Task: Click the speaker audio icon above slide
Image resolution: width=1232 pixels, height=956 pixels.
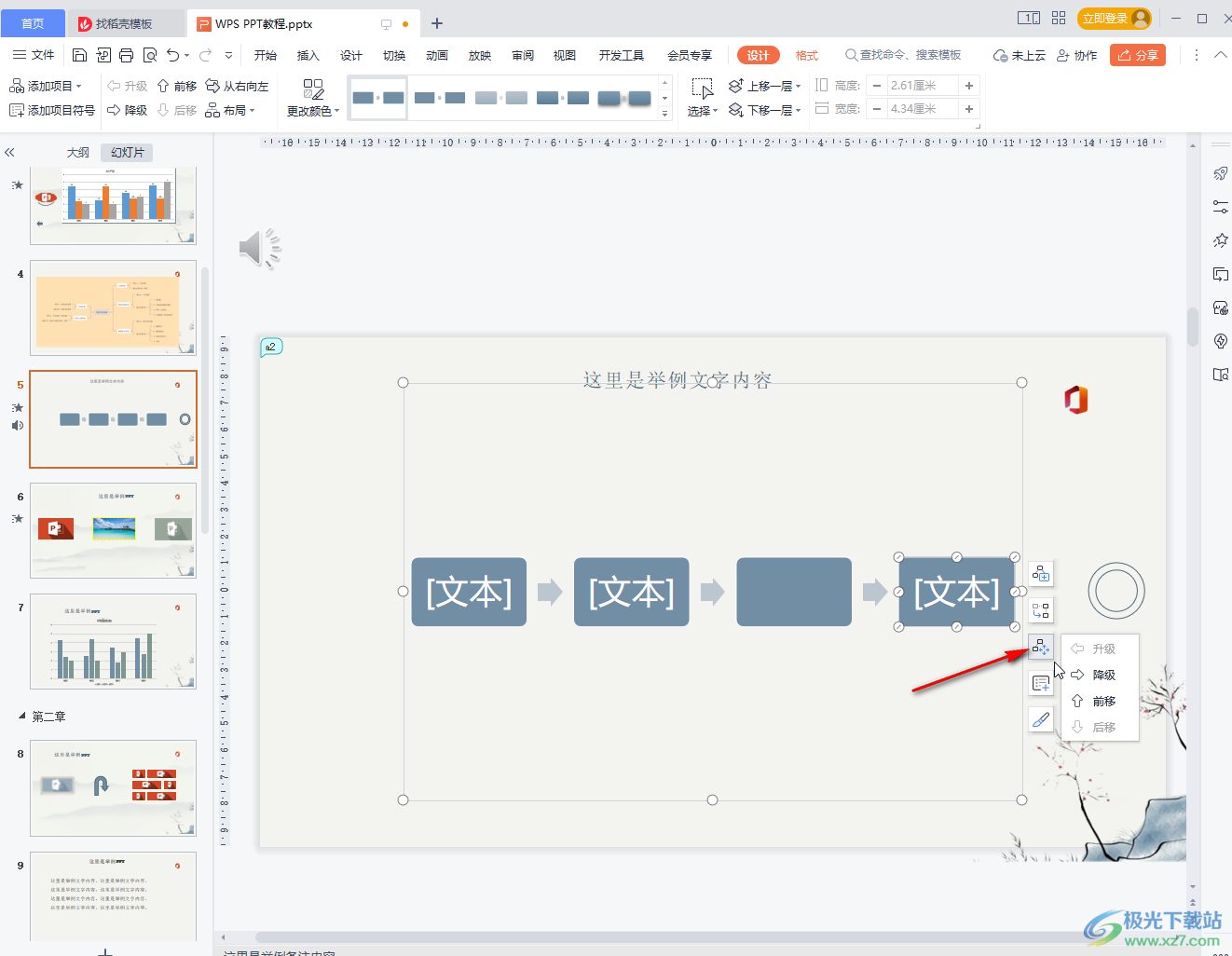Action: 259,248
